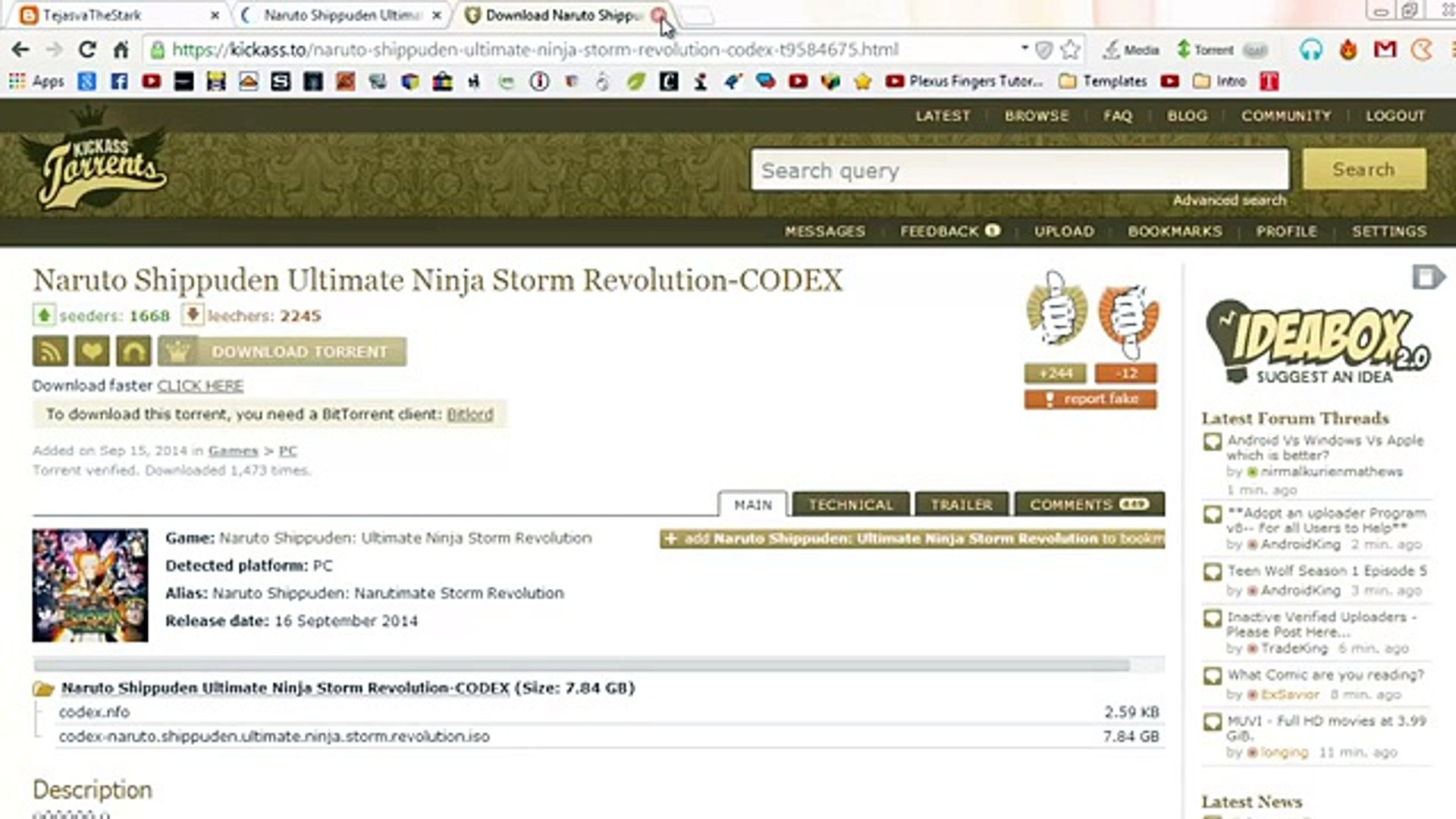Go back with the browser back arrow

tap(20, 50)
